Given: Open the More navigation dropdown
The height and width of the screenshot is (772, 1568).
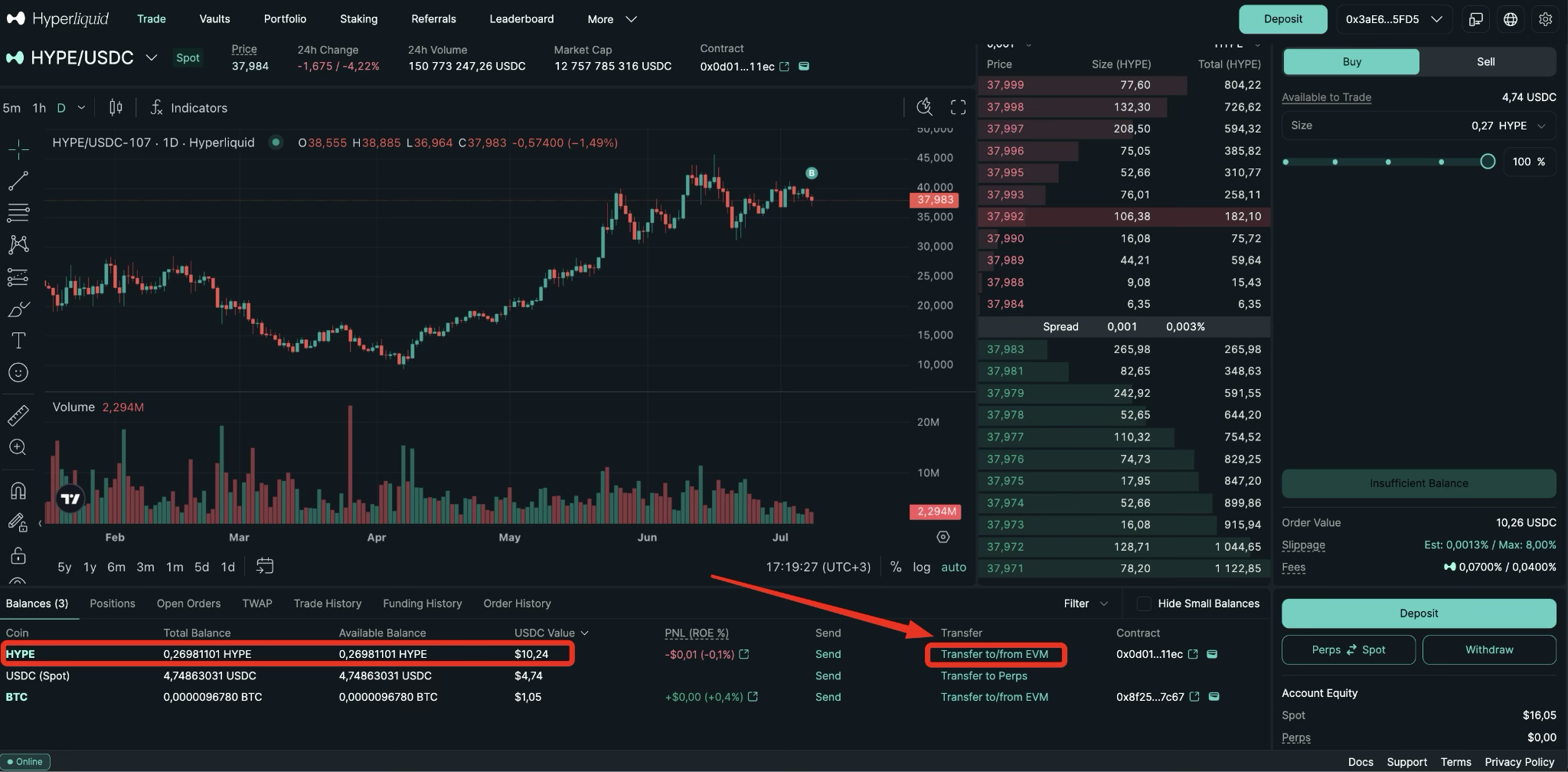Looking at the screenshot, I should coord(612,19).
